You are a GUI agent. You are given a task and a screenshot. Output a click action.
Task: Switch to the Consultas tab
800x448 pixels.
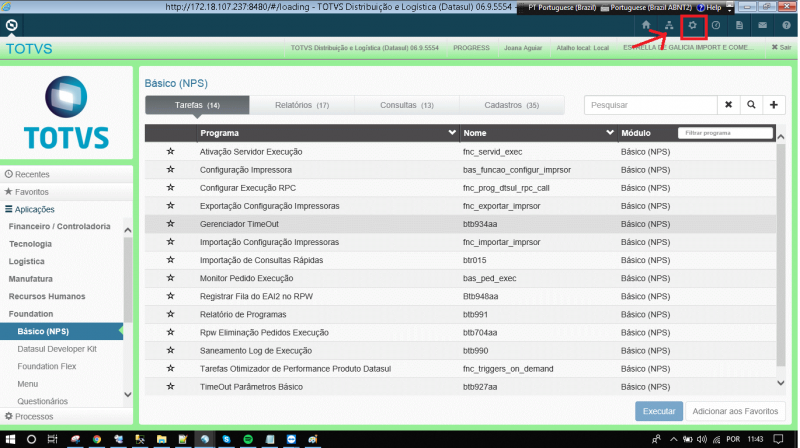[x=407, y=105]
